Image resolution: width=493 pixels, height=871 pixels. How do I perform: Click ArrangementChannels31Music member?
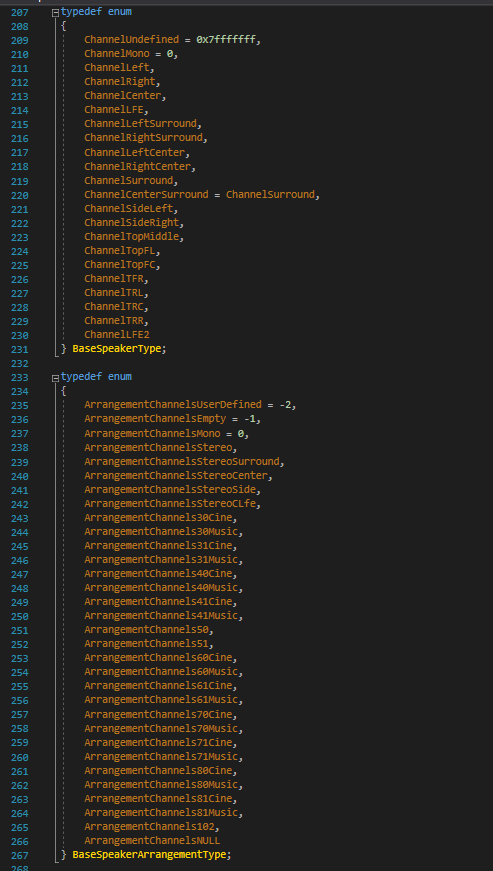click(x=161, y=560)
